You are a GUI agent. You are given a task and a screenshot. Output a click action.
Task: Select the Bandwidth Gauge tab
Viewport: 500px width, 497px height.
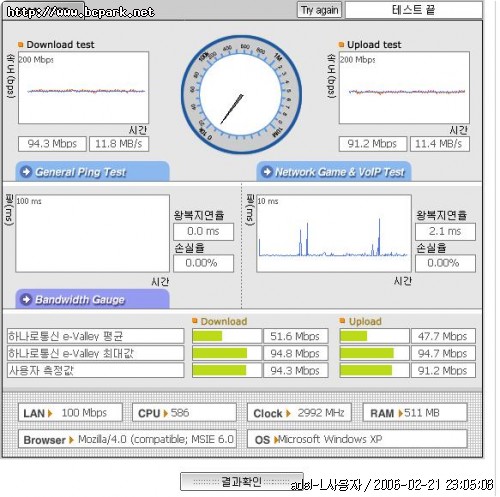click(92, 299)
